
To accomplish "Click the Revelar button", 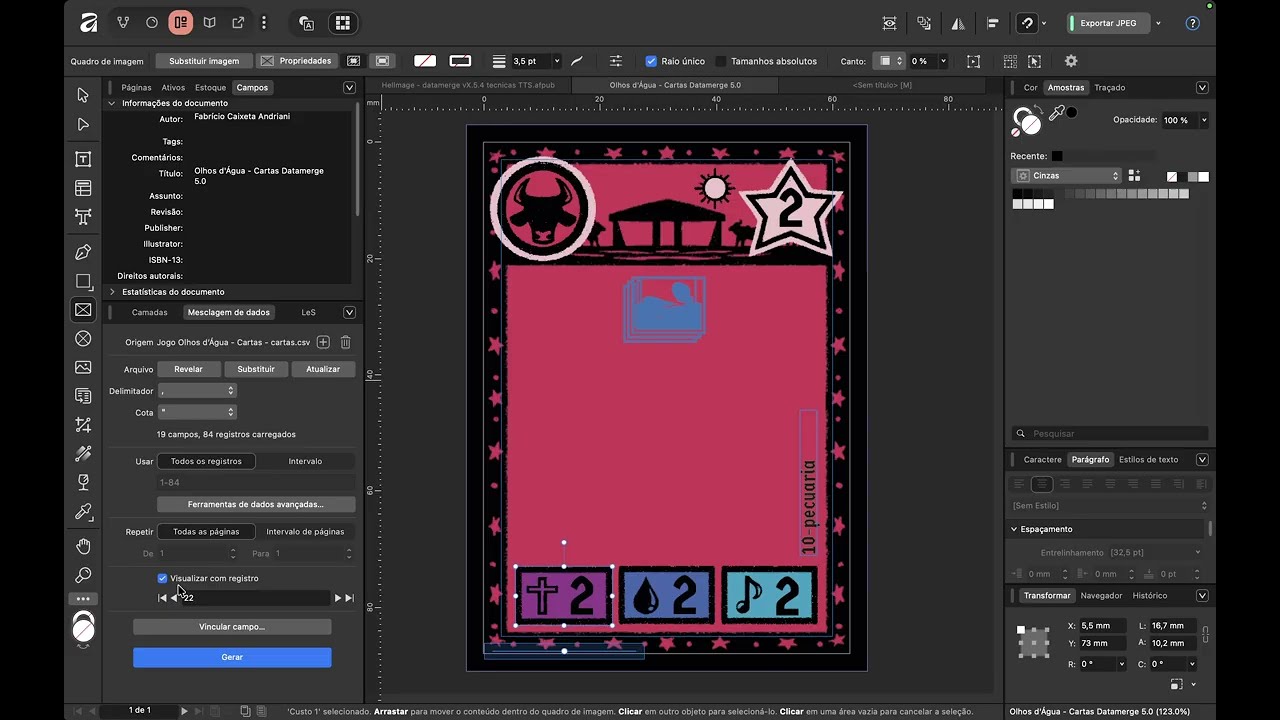I will pos(188,369).
